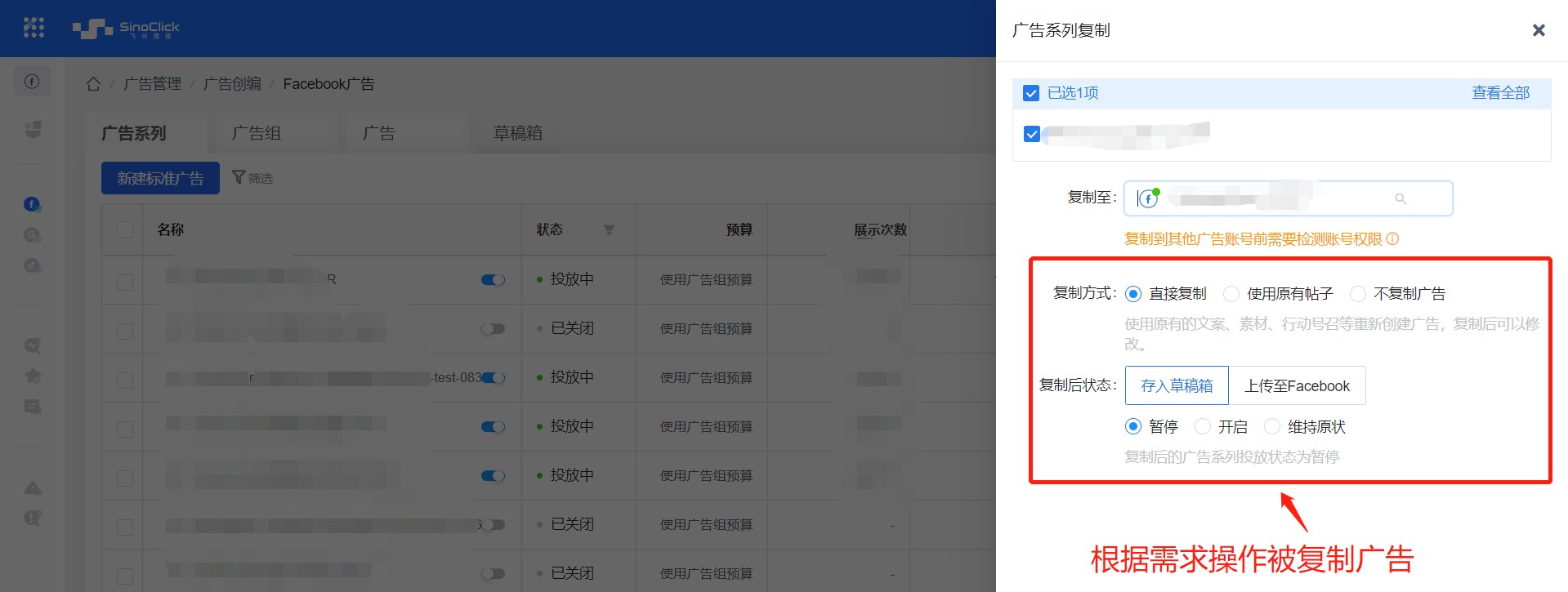Image resolution: width=1568 pixels, height=592 pixels.
Task: Switch to the 草稿箱 tab
Action: tap(518, 133)
